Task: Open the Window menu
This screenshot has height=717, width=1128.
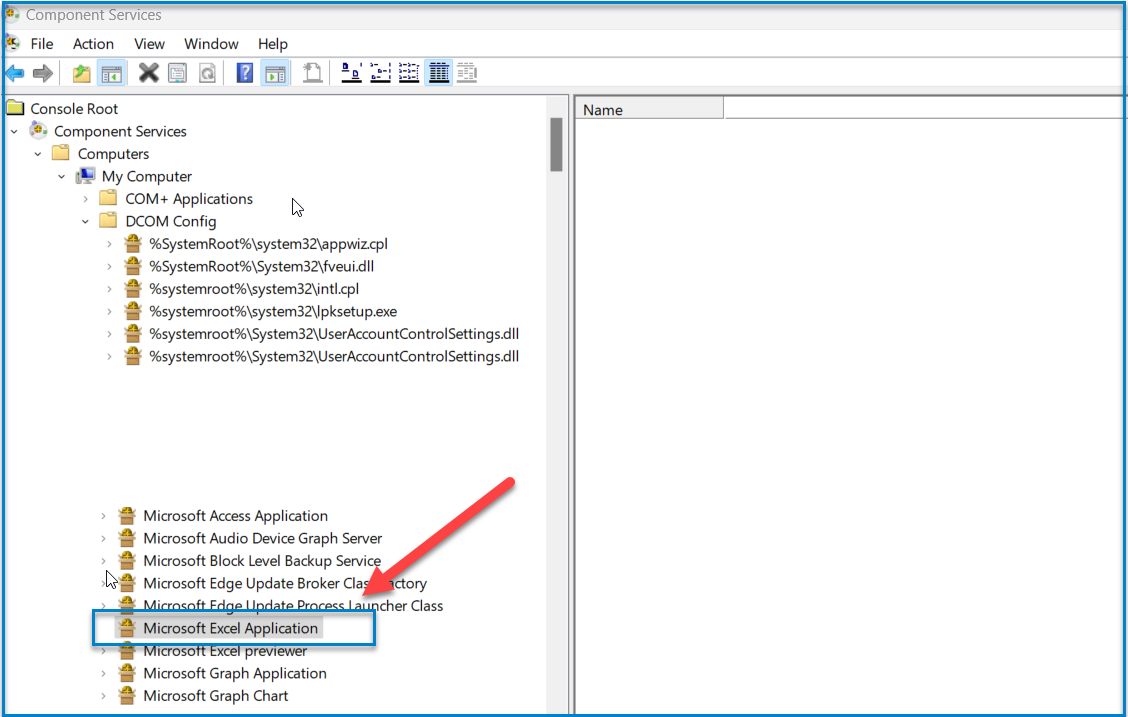Action: pyautogui.click(x=211, y=44)
